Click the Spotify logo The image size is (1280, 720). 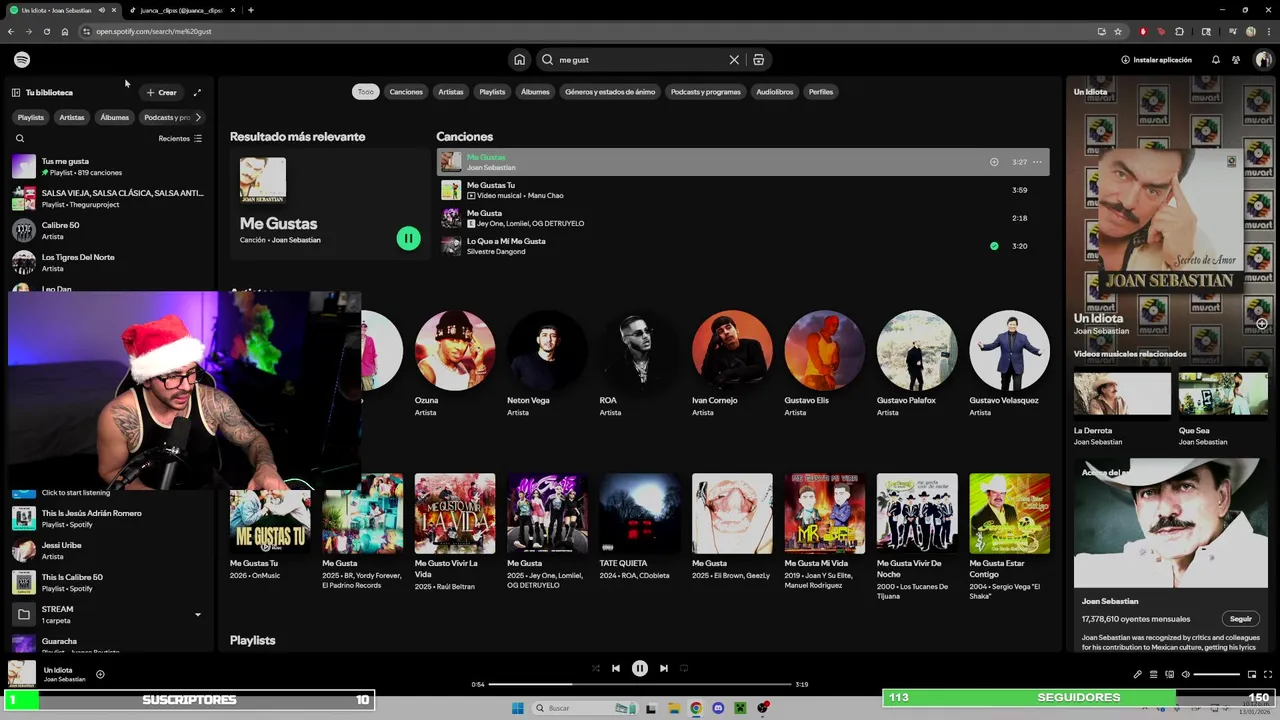(22, 60)
